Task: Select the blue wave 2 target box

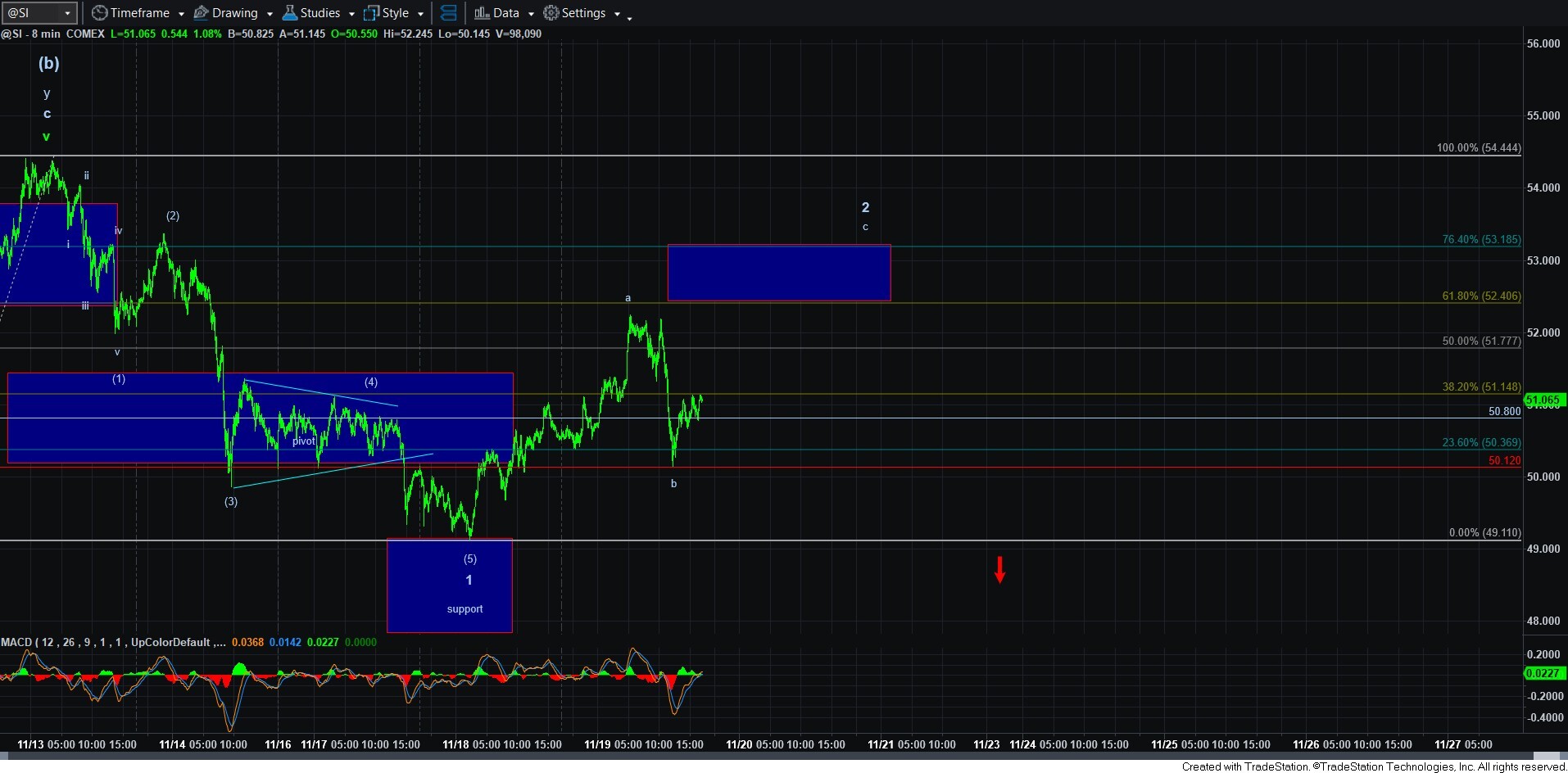Action: coord(778,273)
